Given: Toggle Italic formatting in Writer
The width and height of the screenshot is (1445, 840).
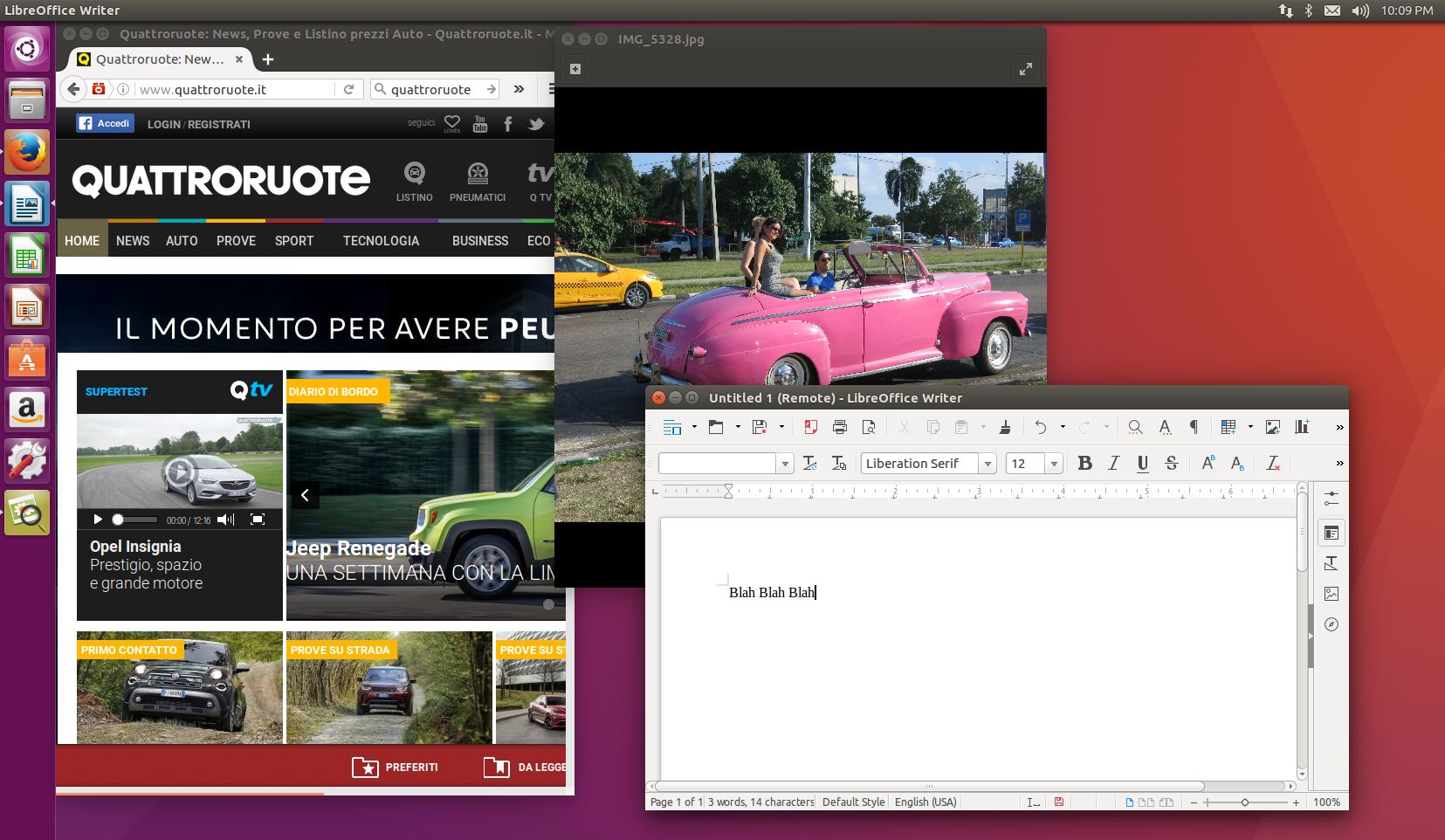Looking at the screenshot, I should (1114, 464).
